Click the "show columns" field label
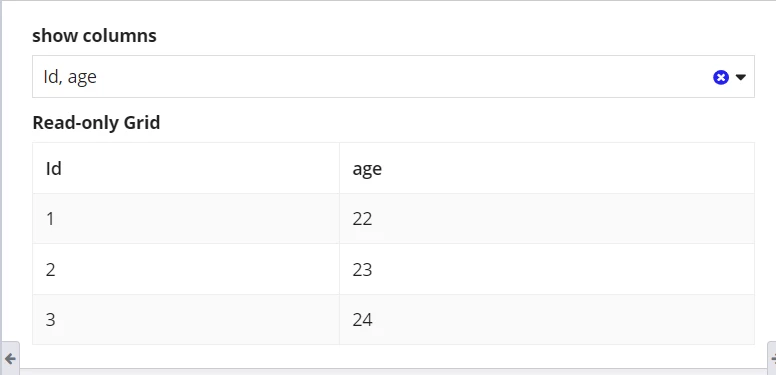 pyautogui.click(x=95, y=36)
